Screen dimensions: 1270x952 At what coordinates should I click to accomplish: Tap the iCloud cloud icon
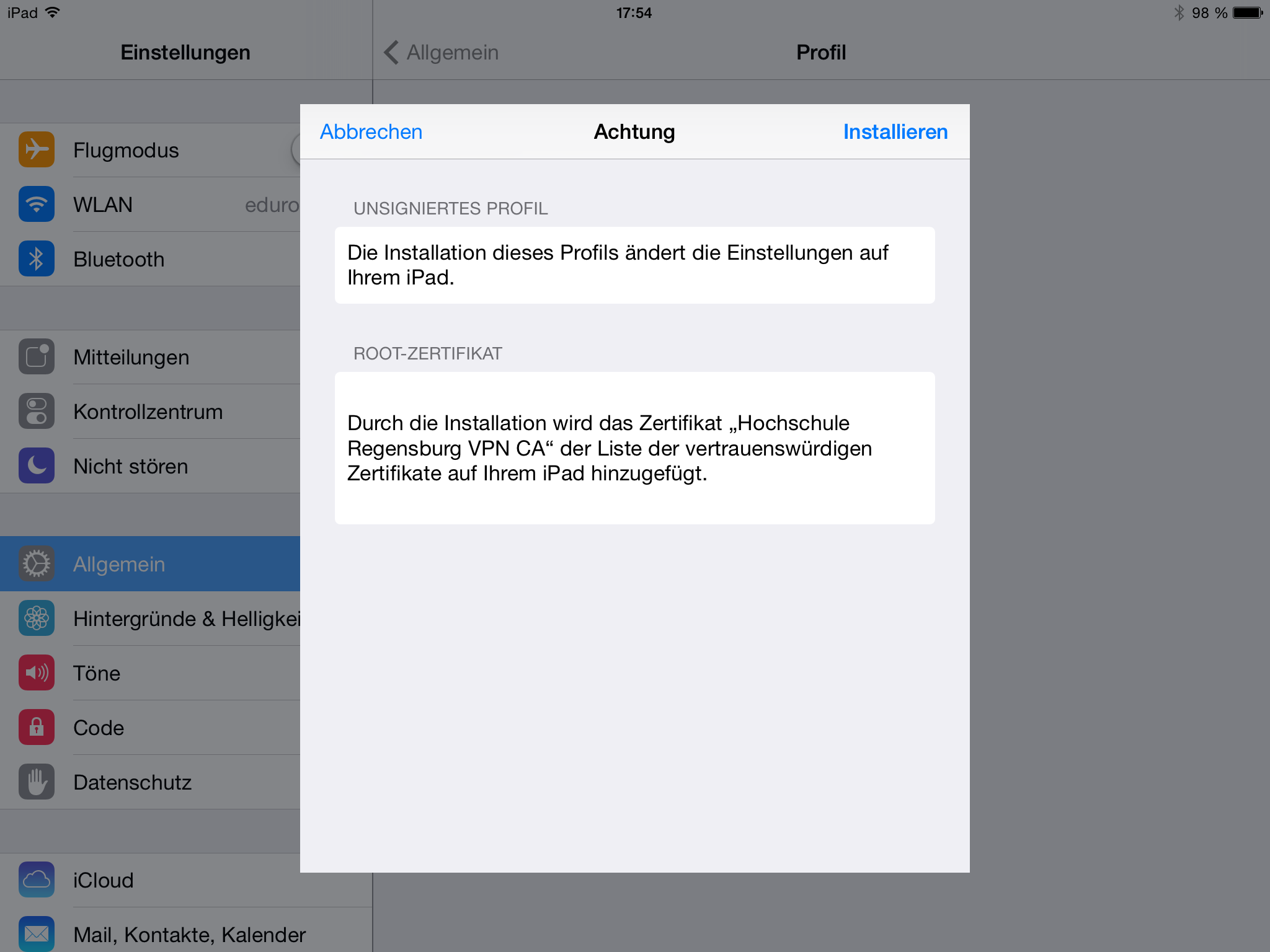(x=37, y=879)
